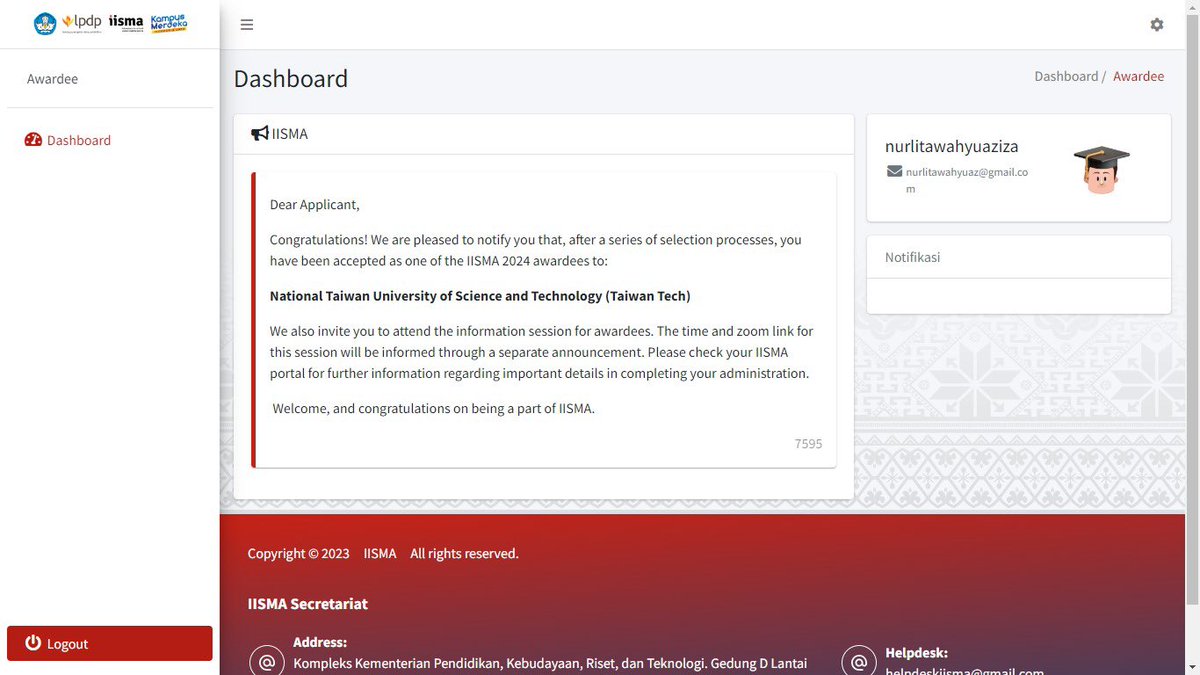
Task: Click the at-sign icon beside Helpdesk
Action: pos(859,662)
